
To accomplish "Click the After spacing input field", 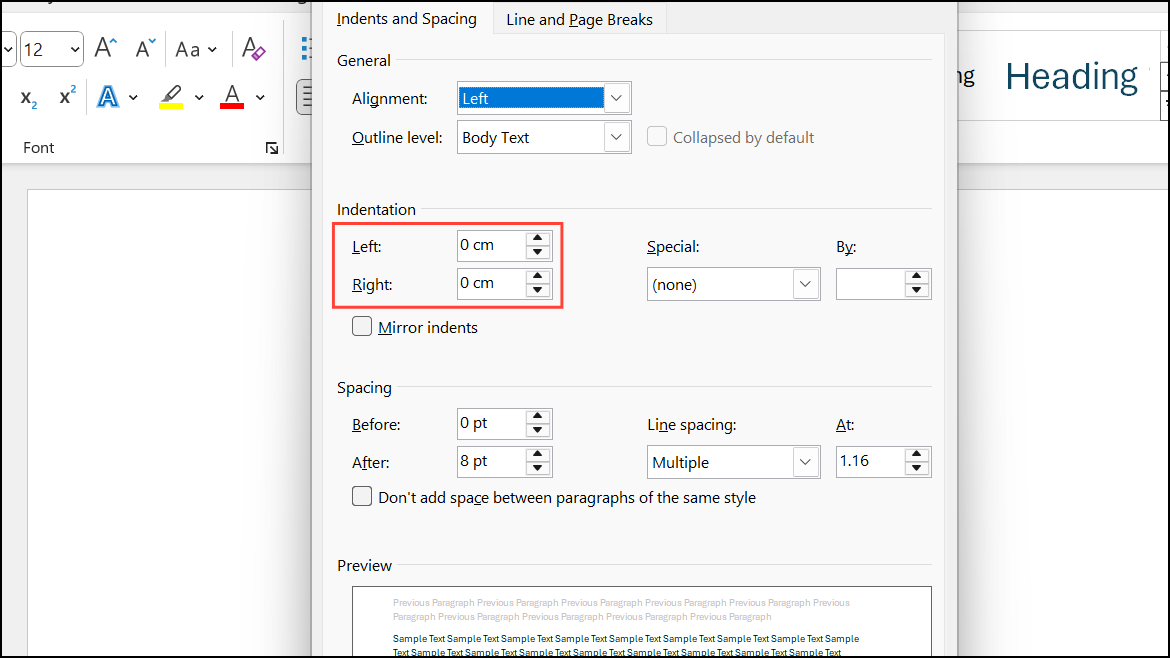I will click(x=490, y=462).
